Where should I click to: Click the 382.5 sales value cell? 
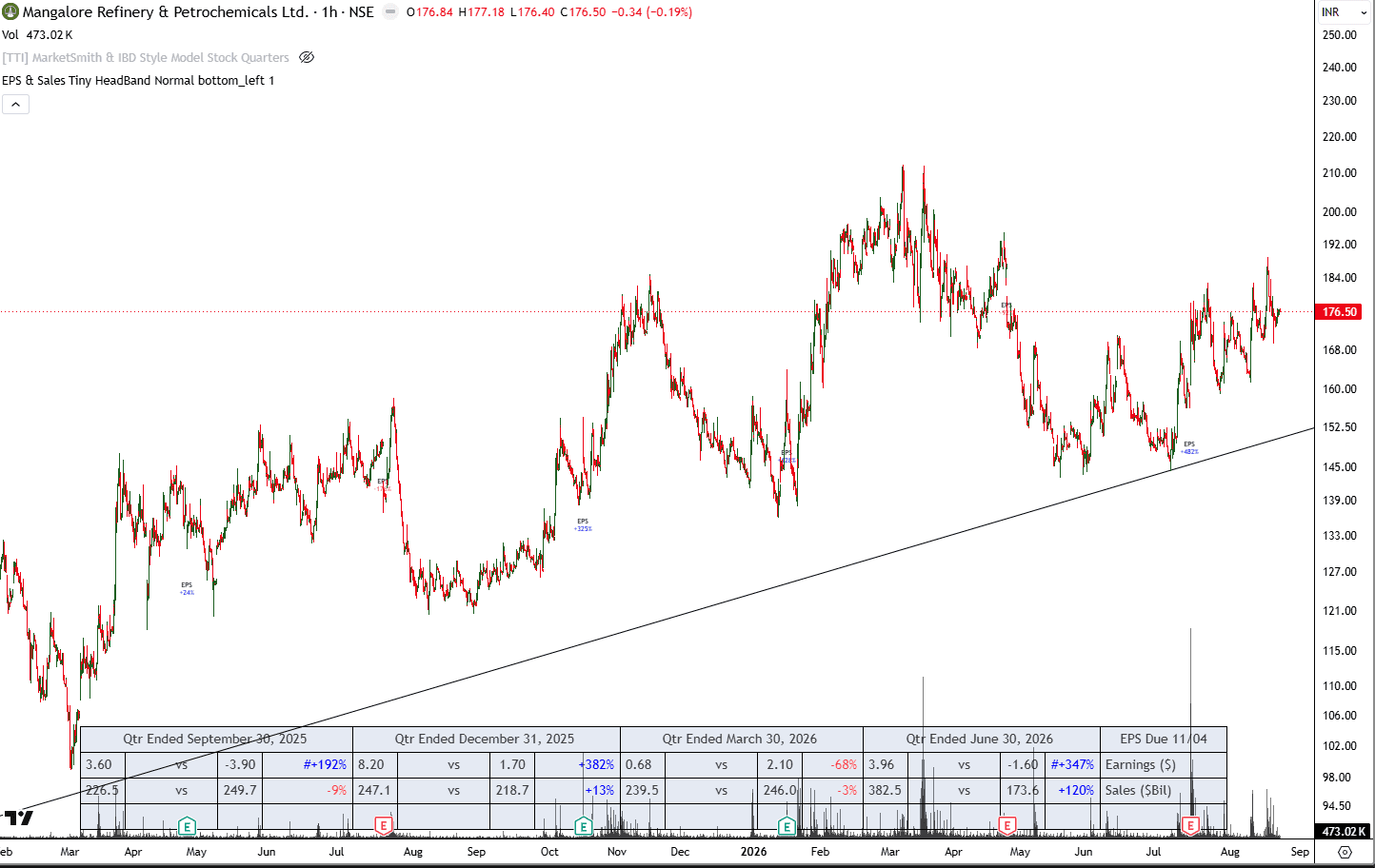[885, 791]
